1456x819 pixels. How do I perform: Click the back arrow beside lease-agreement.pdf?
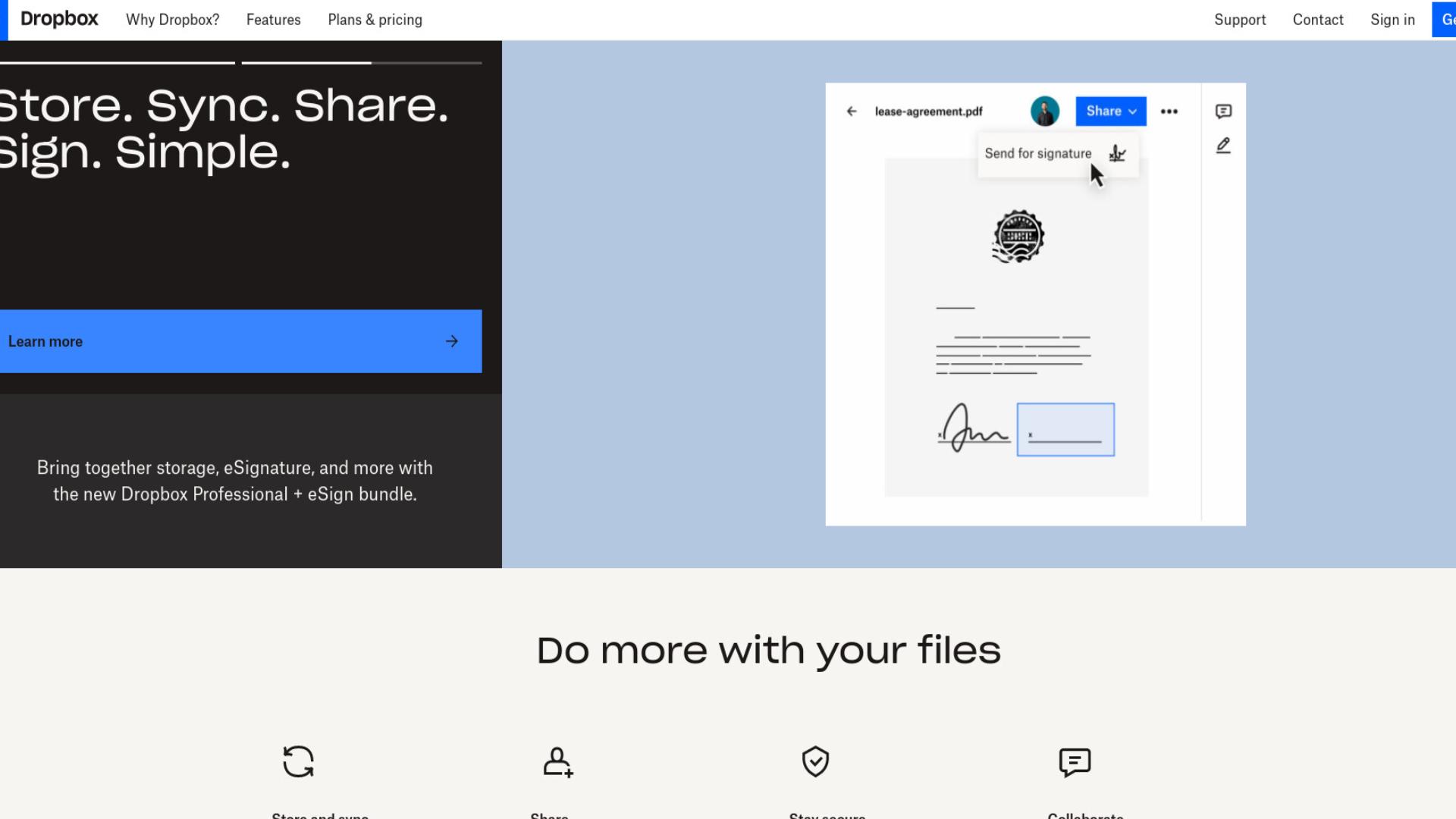tap(852, 111)
